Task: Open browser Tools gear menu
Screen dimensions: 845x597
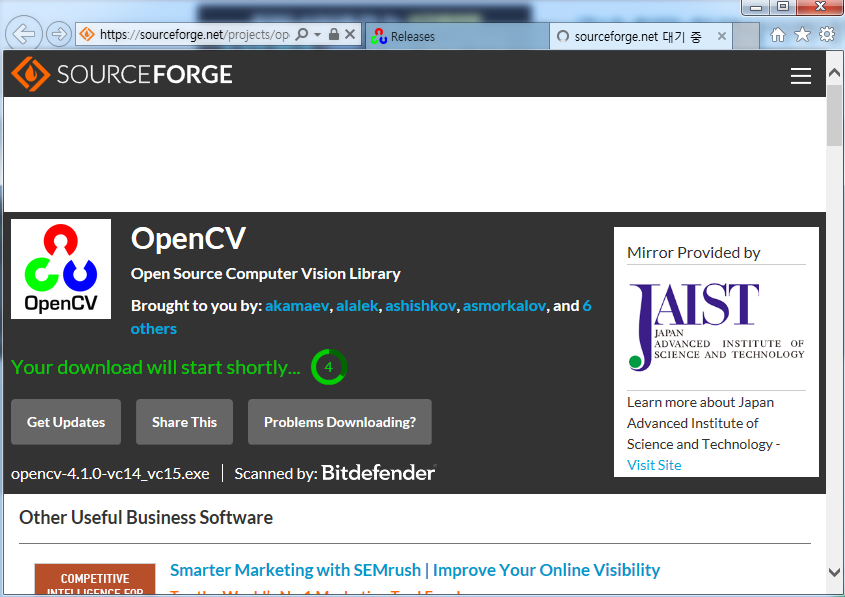Action: (827, 35)
